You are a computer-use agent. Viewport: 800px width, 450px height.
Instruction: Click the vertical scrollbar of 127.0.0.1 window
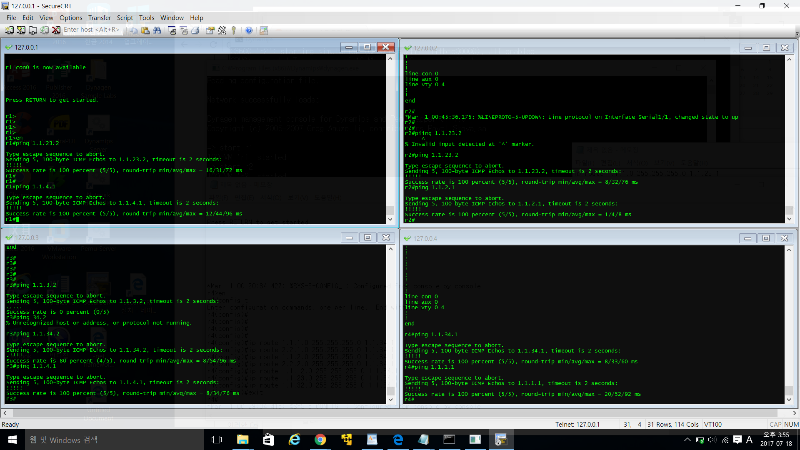tap(390, 139)
